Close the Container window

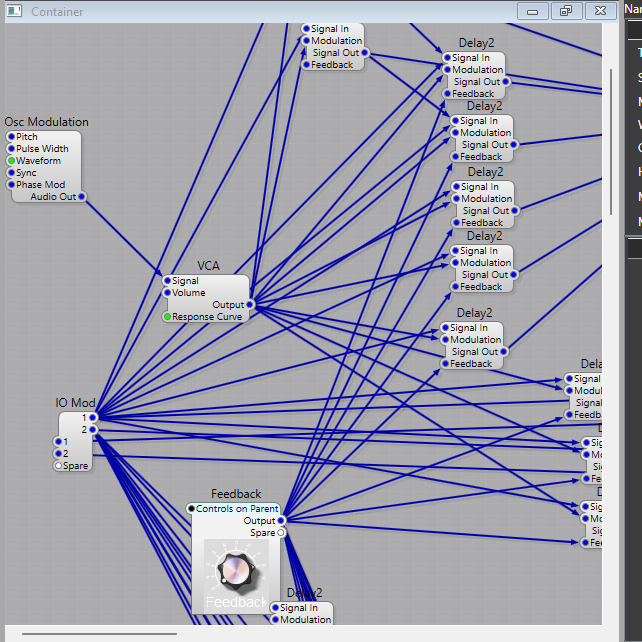(601, 11)
